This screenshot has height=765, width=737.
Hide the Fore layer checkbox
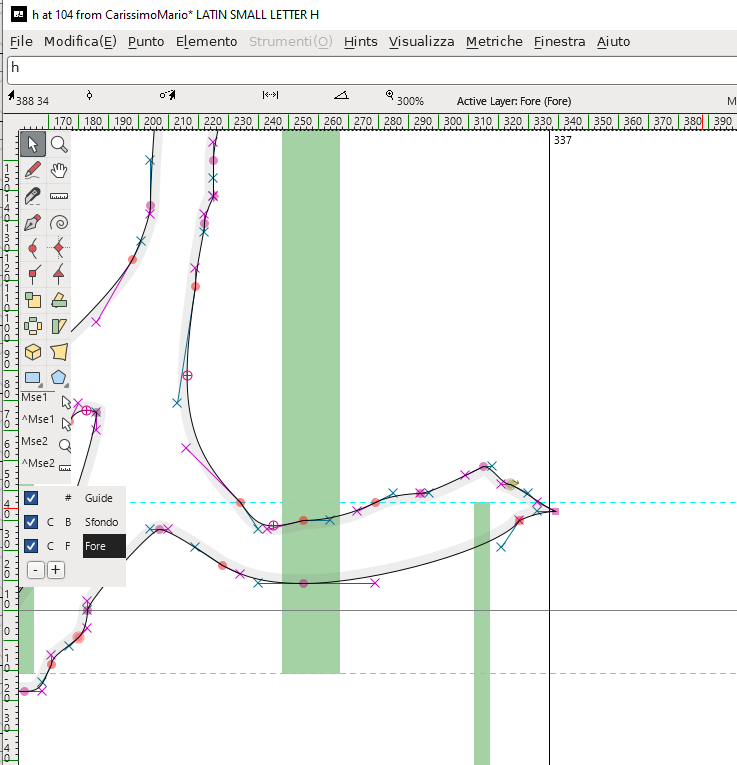tap(31, 546)
